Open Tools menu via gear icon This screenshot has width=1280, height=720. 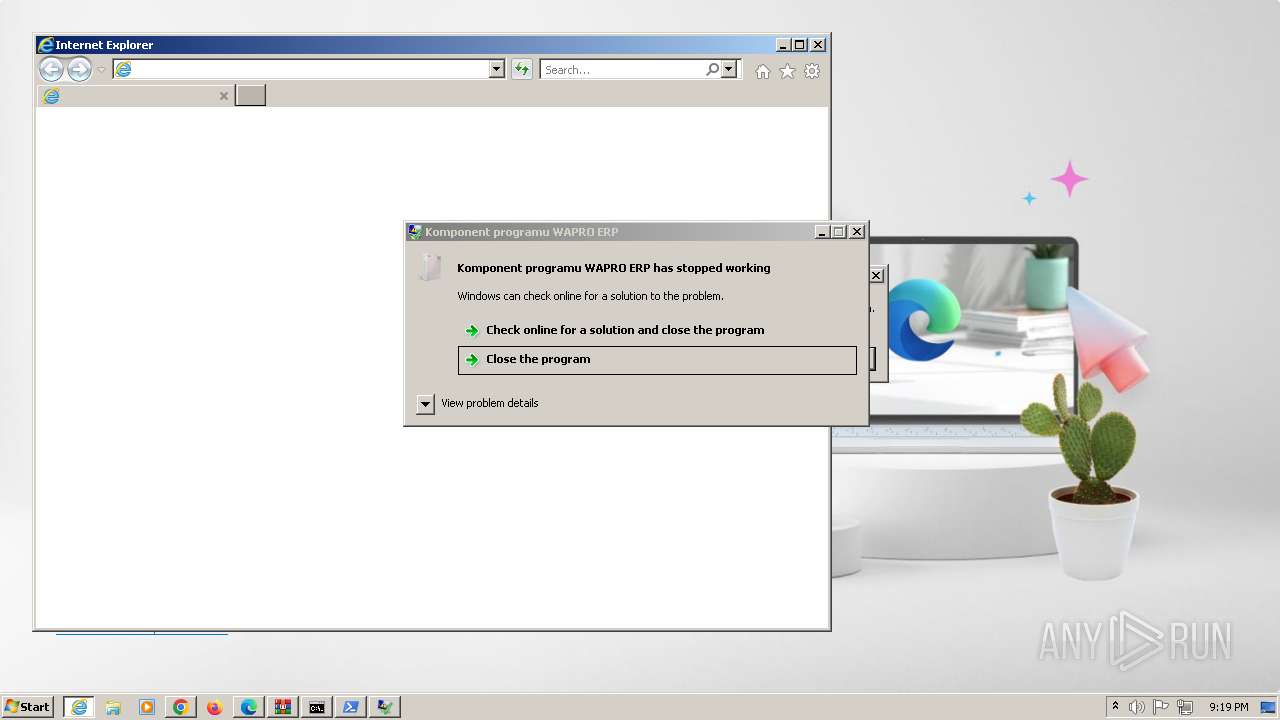(812, 71)
